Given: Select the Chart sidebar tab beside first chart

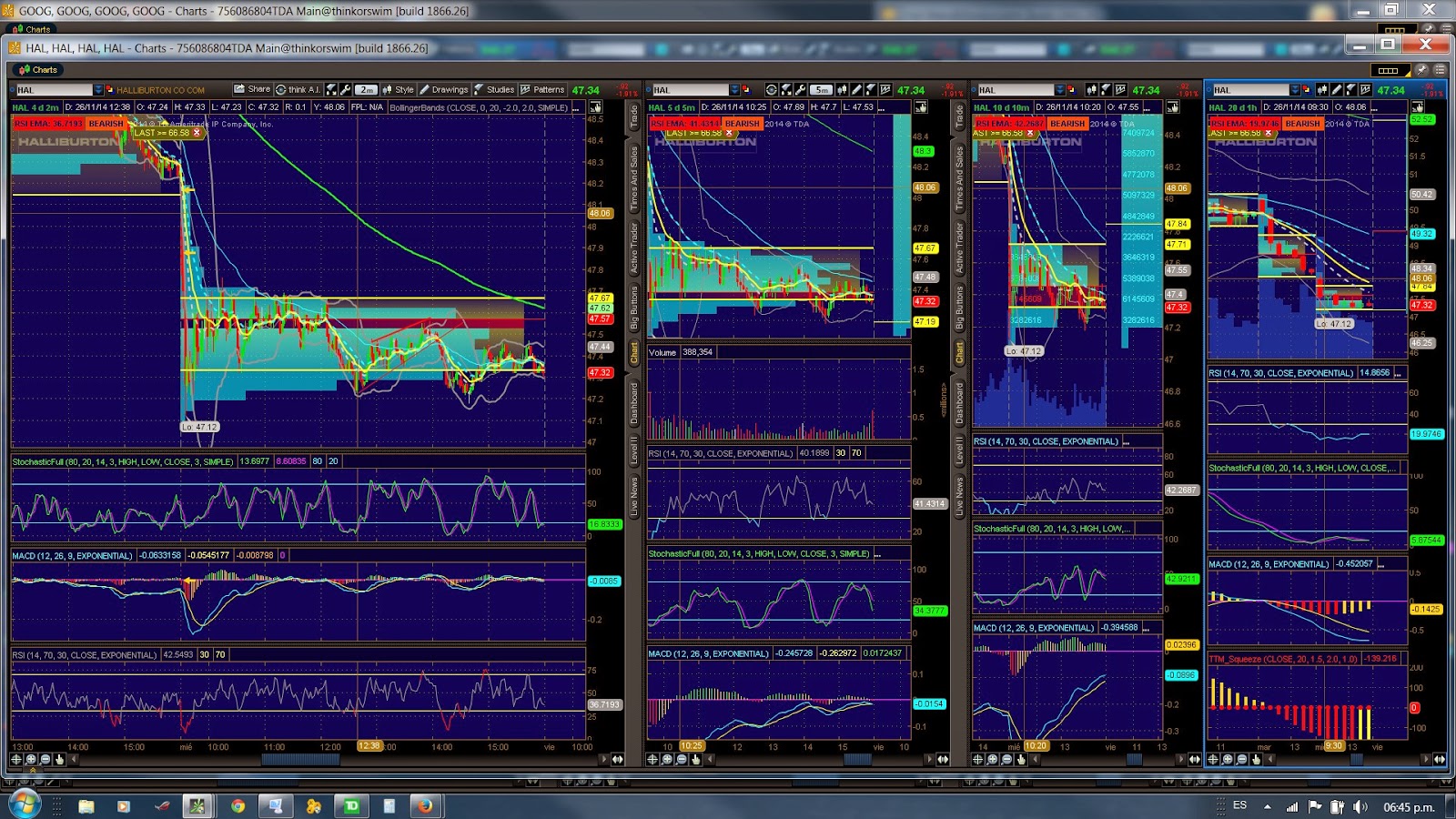Looking at the screenshot, I should point(634,352).
